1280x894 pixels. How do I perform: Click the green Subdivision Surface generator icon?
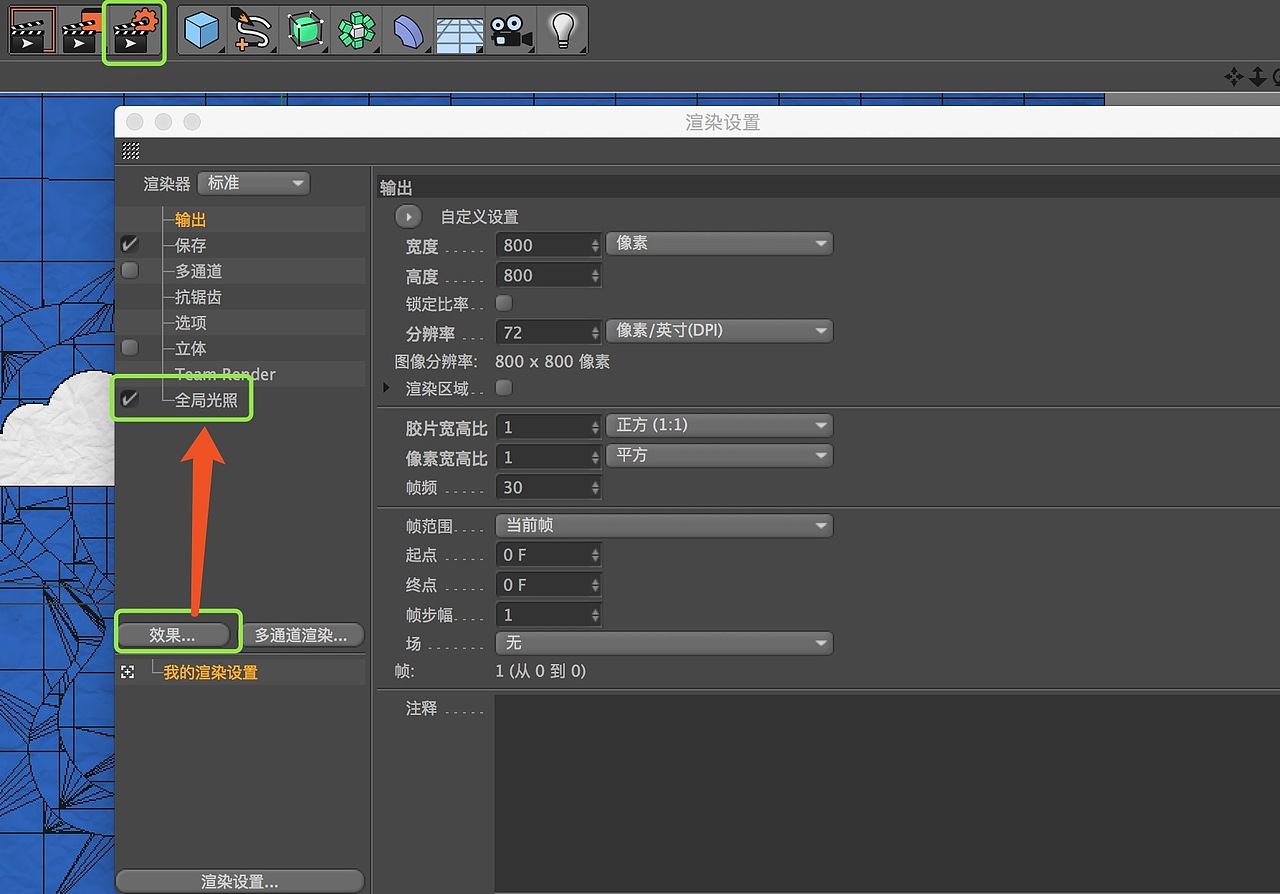point(305,31)
